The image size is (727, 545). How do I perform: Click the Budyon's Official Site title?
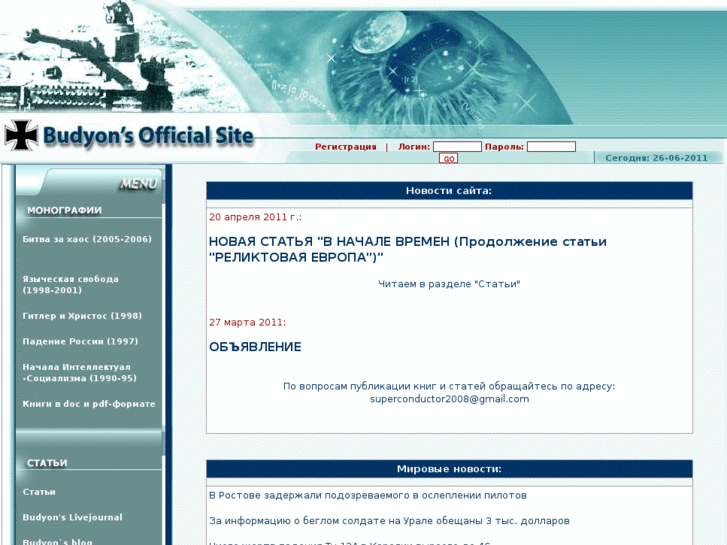pyautogui.click(x=148, y=136)
